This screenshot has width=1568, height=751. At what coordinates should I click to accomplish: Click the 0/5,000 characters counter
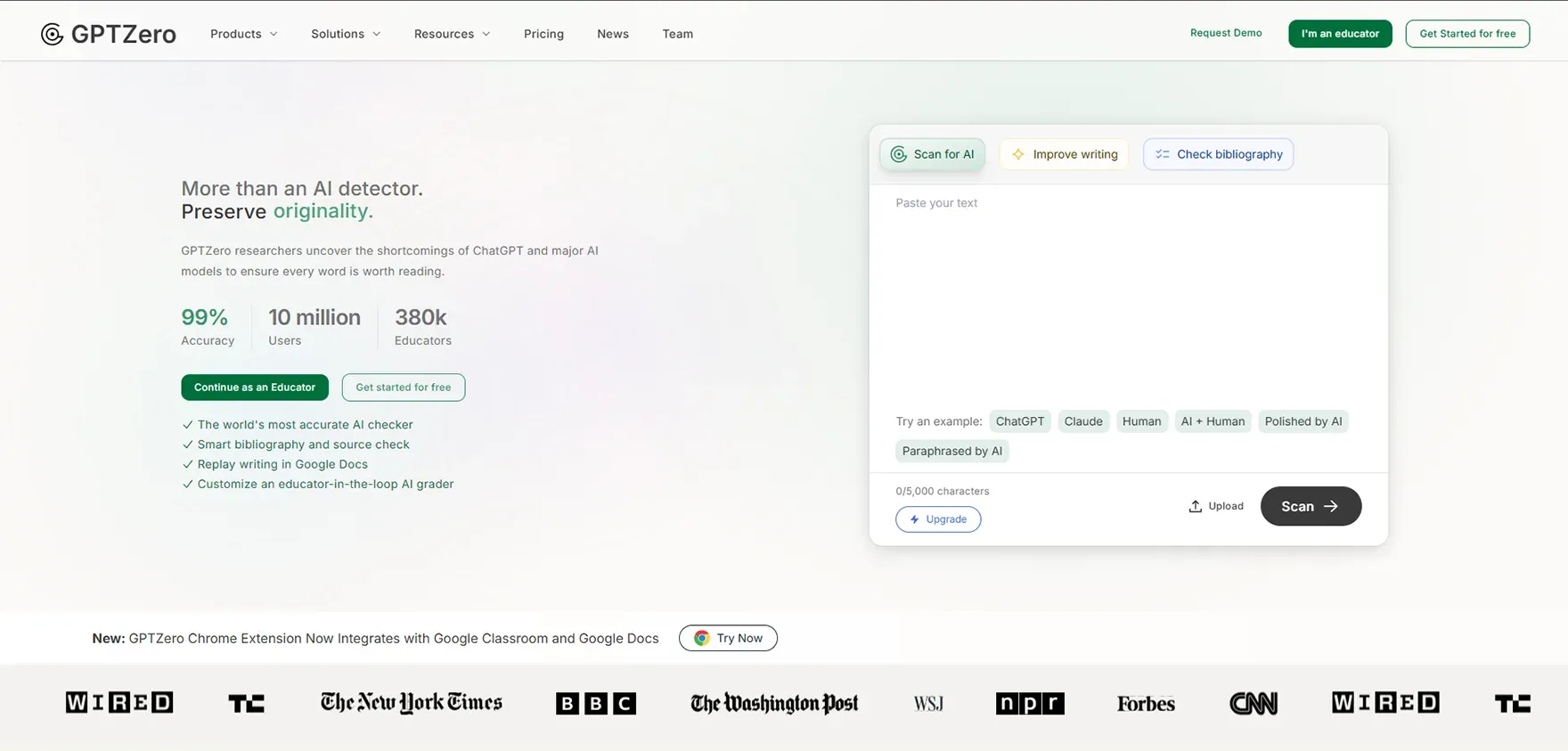click(943, 491)
